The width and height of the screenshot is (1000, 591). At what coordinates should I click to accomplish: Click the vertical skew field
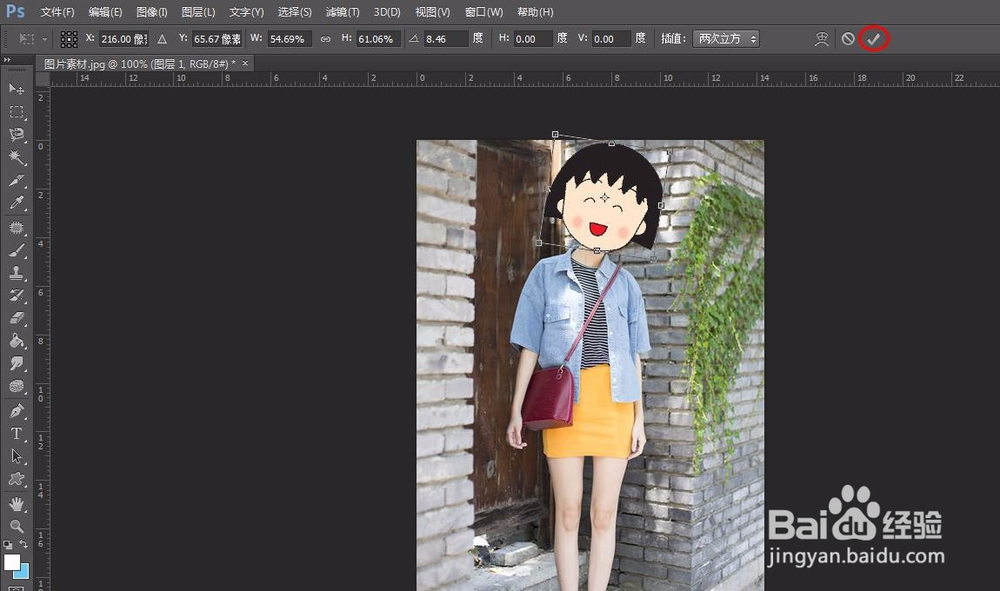(x=611, y=39)
